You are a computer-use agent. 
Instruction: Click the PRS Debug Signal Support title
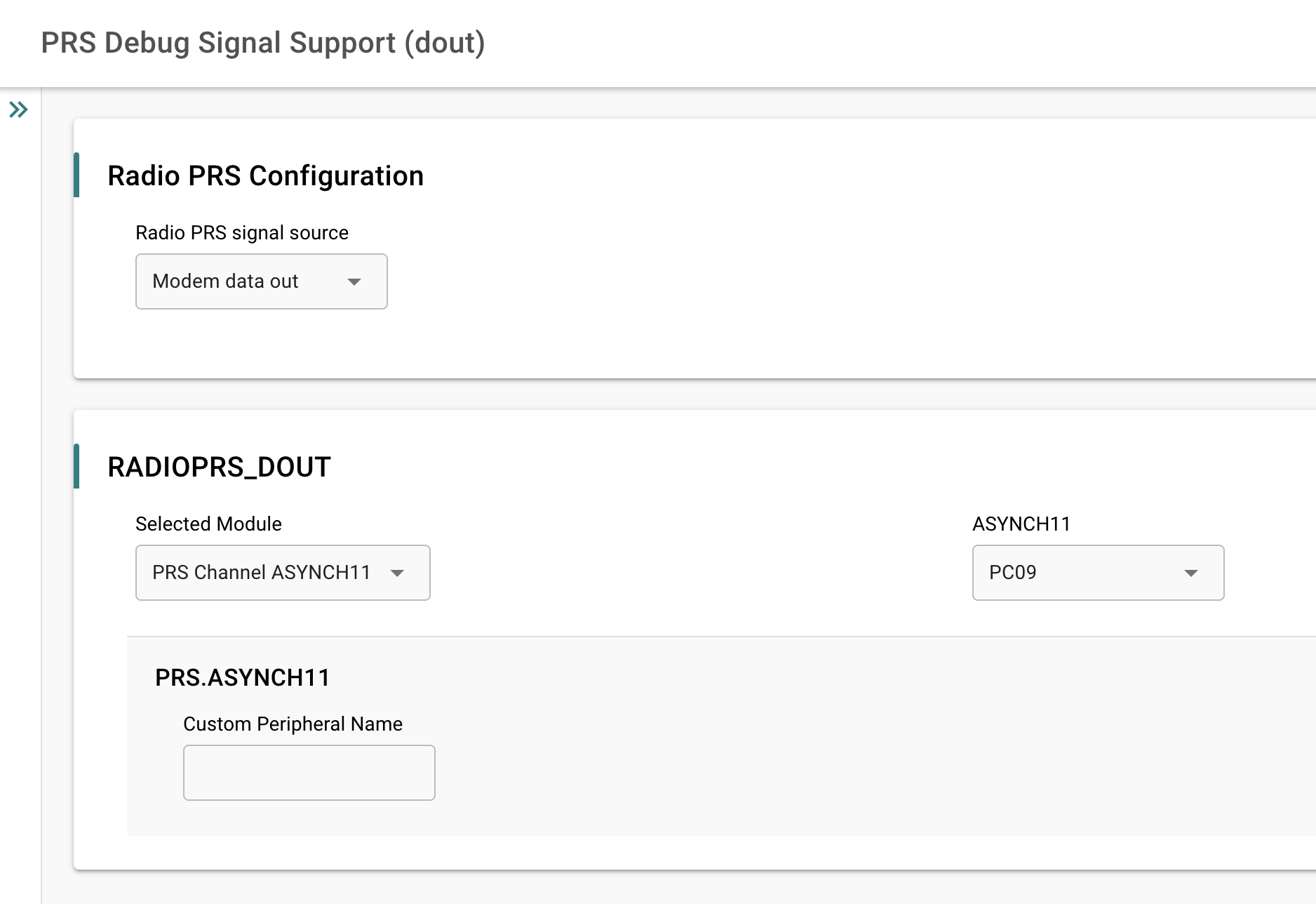click(x=263, y=42)
